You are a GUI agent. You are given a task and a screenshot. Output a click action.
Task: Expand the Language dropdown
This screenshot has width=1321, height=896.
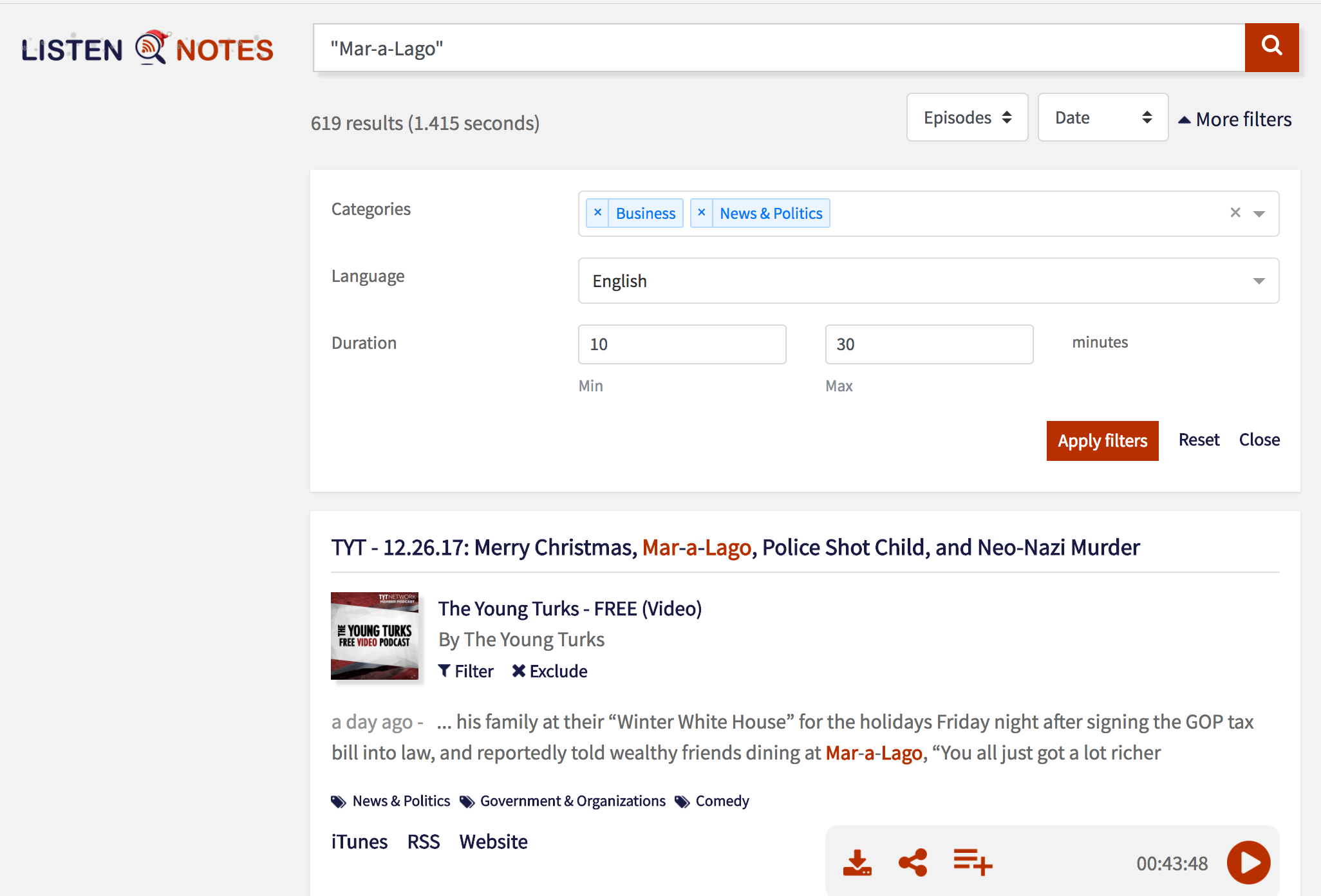click(x=928, y=281)
